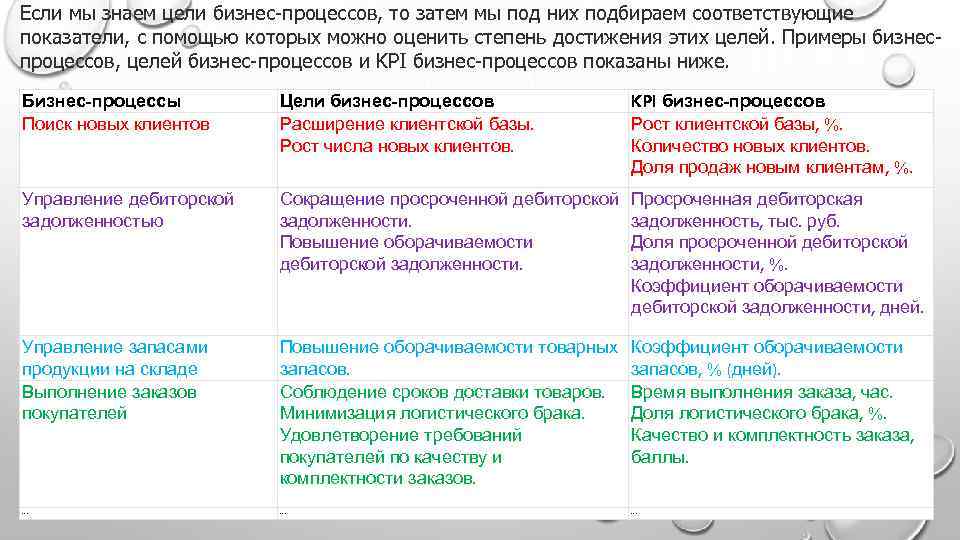960x540 pixels.
Task: Click 'Доля просроченной дебиторской задолженности, %.' KPI
Action: click(769, 253)
